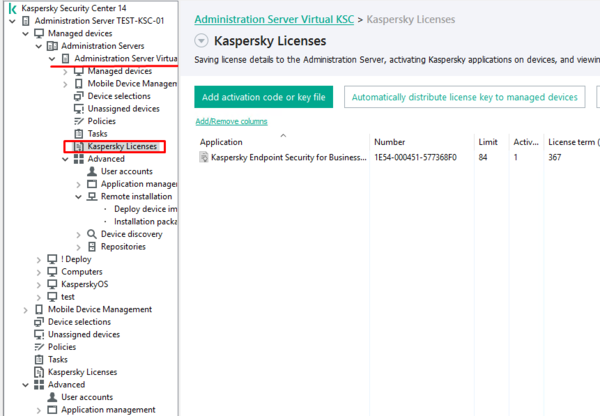
Task: Click the license key icon in the table row
Action: tap(204, 157)
